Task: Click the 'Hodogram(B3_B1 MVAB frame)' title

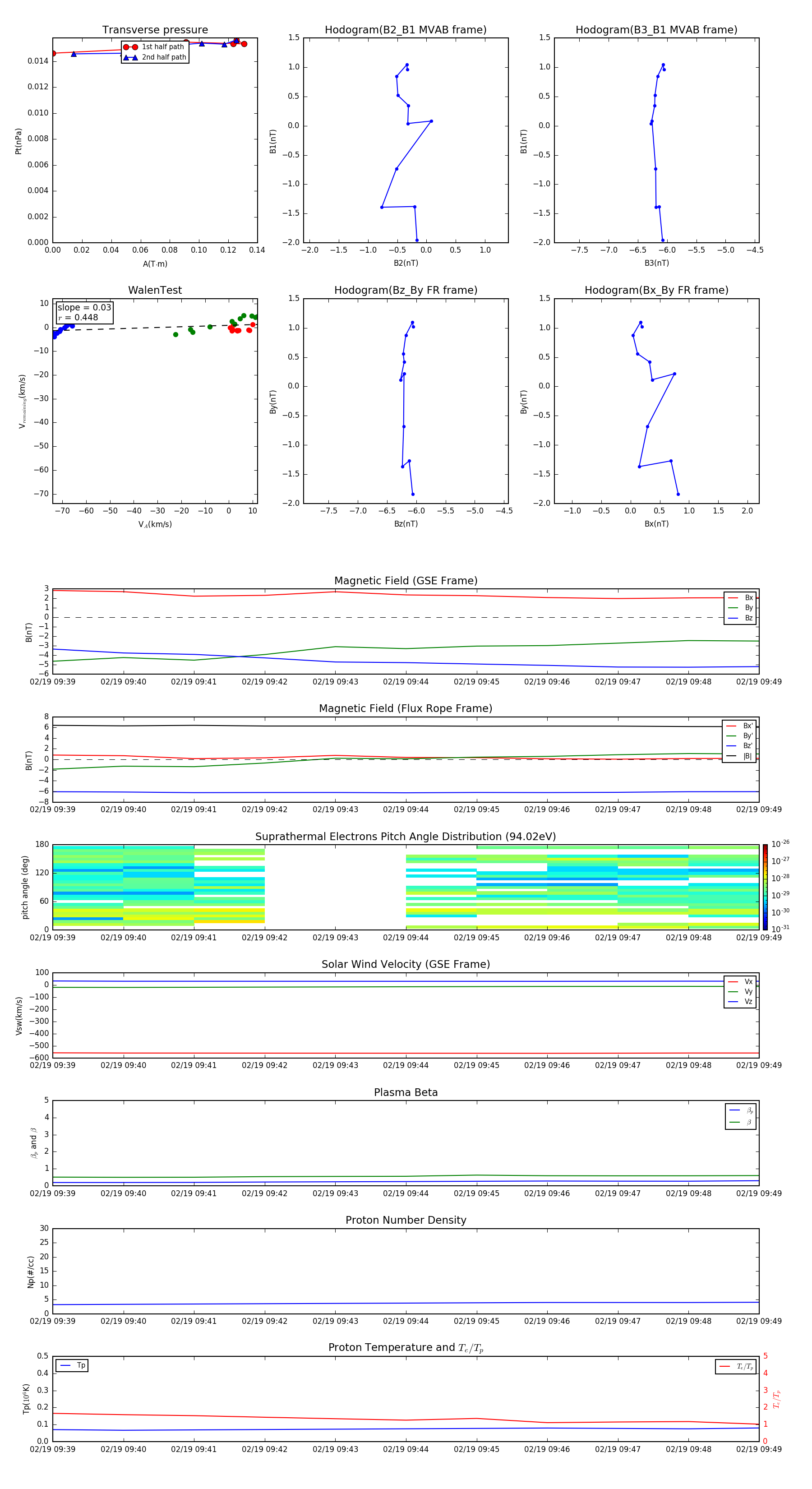Action: coord(656,30)
